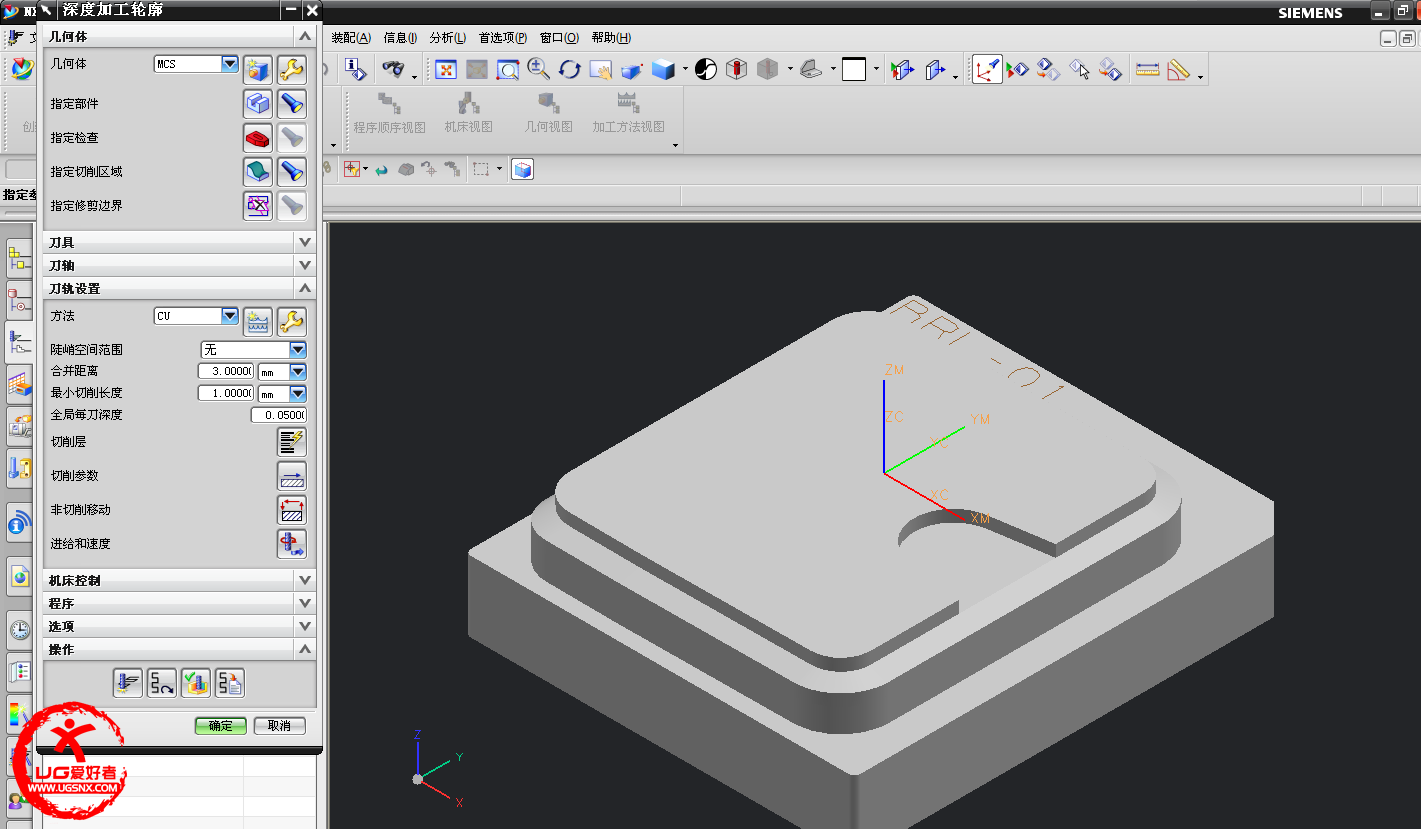Collapse the 刀轨设置 section
The width and height of the screenshot is (1421, 829).
305,288
